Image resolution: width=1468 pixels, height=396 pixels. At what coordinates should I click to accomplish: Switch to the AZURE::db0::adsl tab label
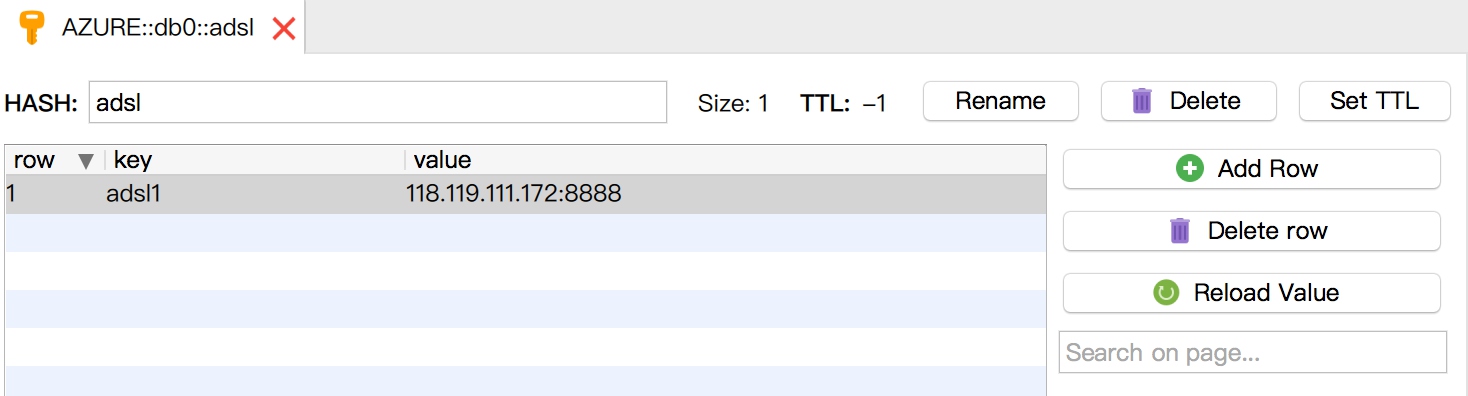[158, 28]
